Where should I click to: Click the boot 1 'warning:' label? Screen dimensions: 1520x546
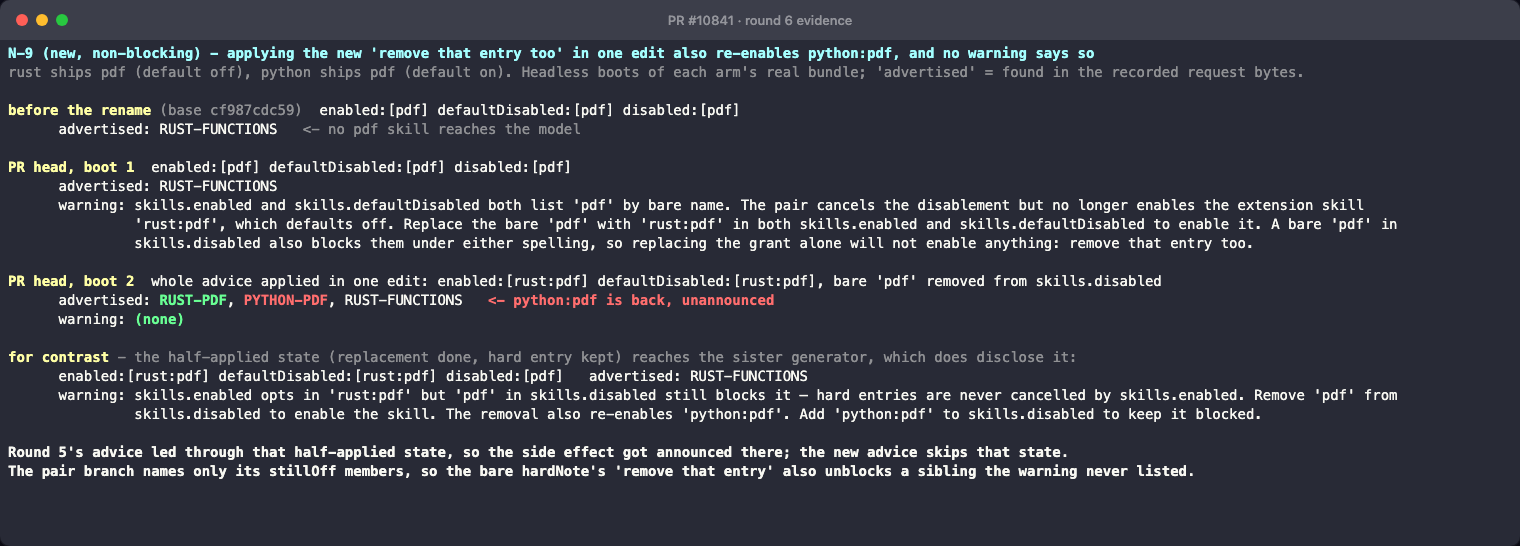click(x=92, y=205)
